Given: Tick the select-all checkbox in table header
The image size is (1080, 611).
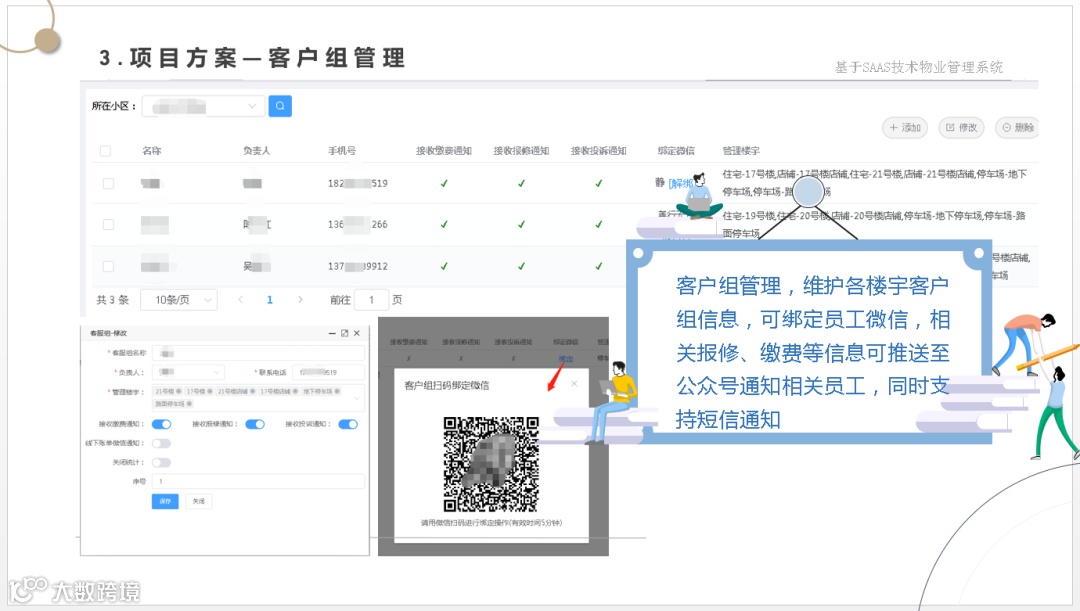Looking at the screenshot, I should [105, 151].
